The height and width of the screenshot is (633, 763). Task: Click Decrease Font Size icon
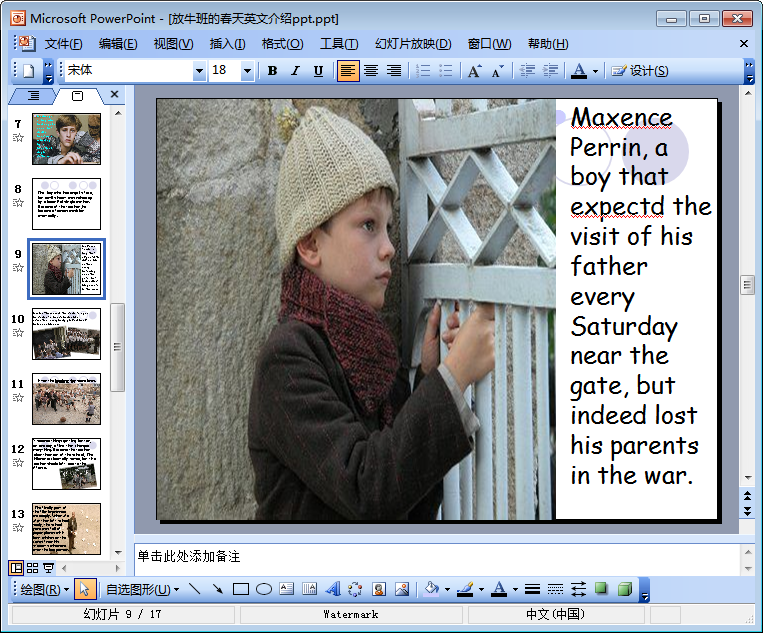pyautogui.click(x=498, y=71)
